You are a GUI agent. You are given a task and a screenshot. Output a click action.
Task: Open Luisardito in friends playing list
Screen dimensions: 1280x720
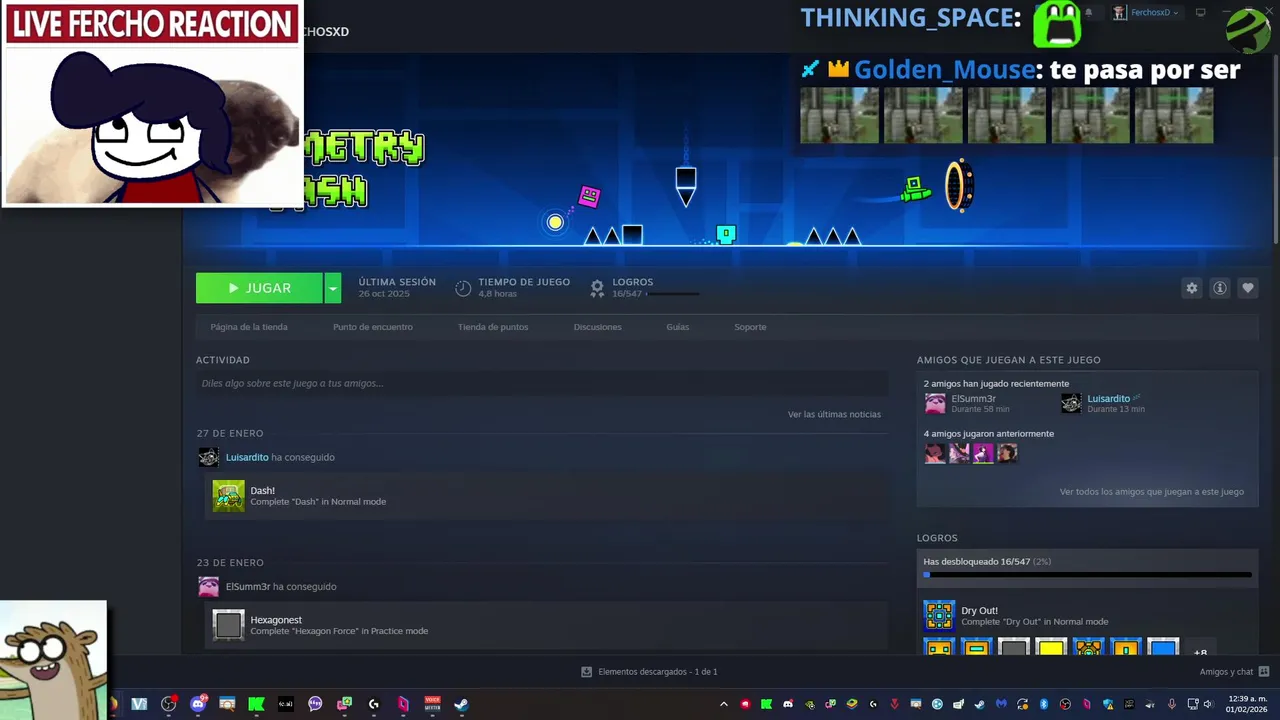point(1108,399)
